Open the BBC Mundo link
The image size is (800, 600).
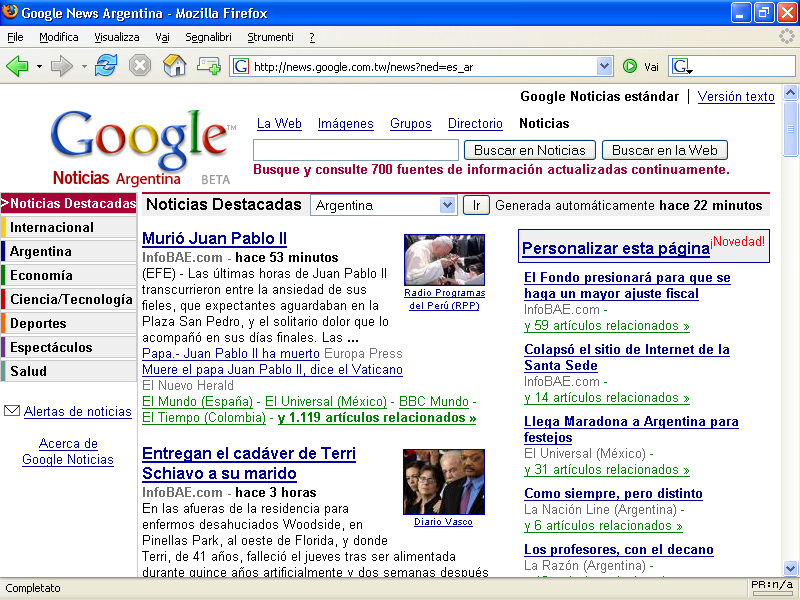[x=434, y=402]
